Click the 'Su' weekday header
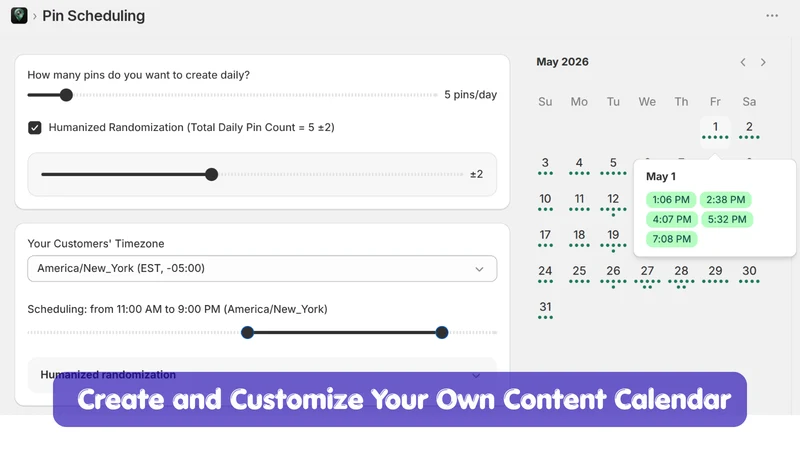Screen dimensions: 800x450 point(545,102)
